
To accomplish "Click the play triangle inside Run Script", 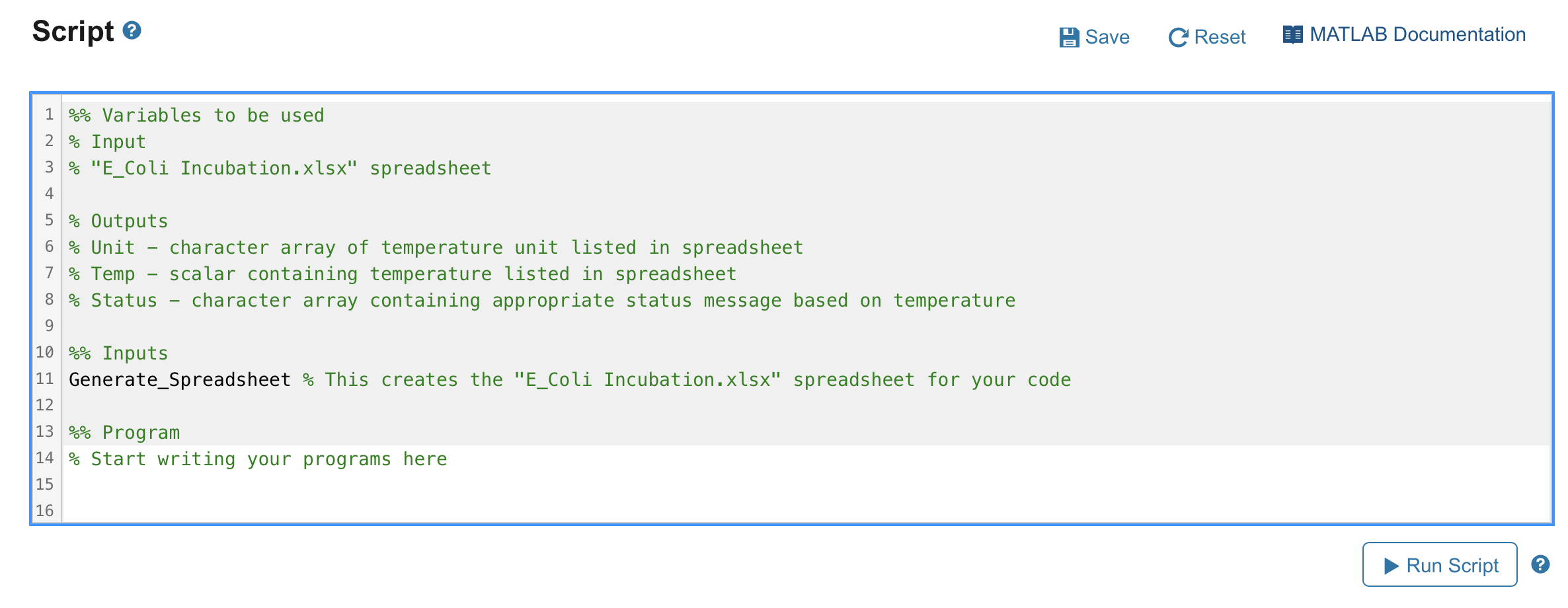I will click(1392, 566).
